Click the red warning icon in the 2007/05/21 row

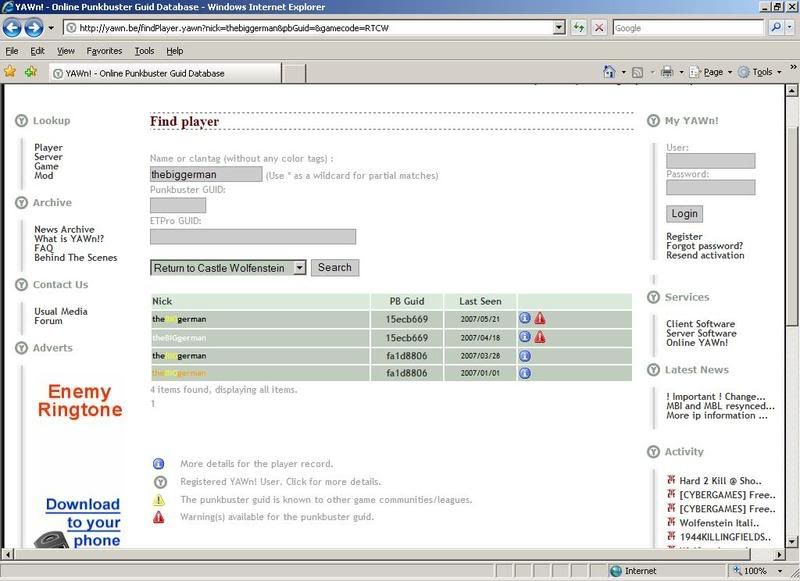pos(540,318)
